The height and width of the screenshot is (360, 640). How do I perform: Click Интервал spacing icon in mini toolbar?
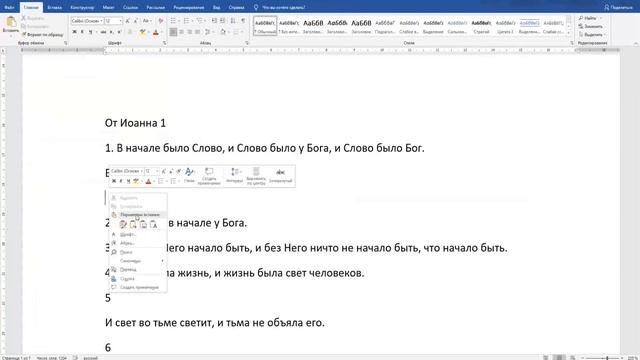click(x=235, y=175)
